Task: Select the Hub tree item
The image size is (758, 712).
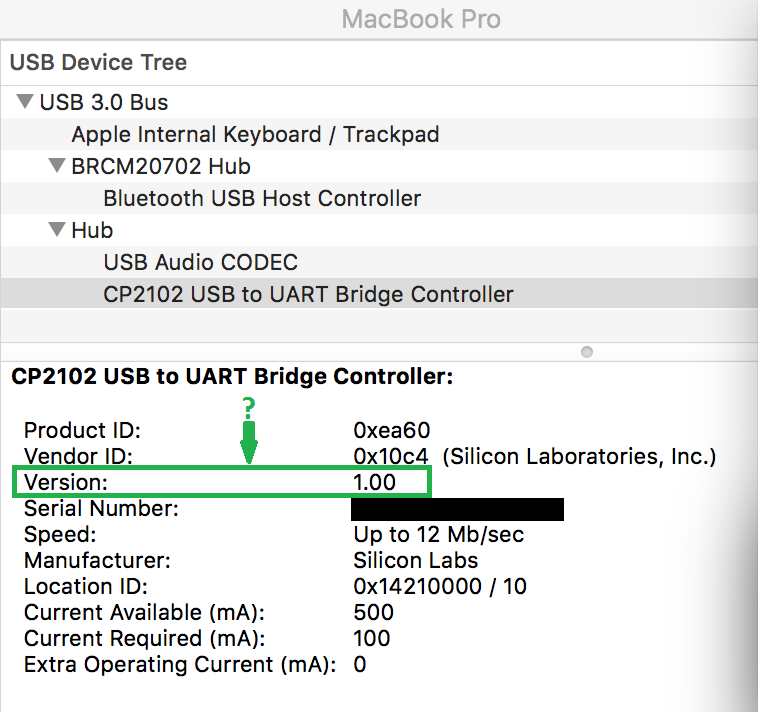Action: [x=92, y=230]
